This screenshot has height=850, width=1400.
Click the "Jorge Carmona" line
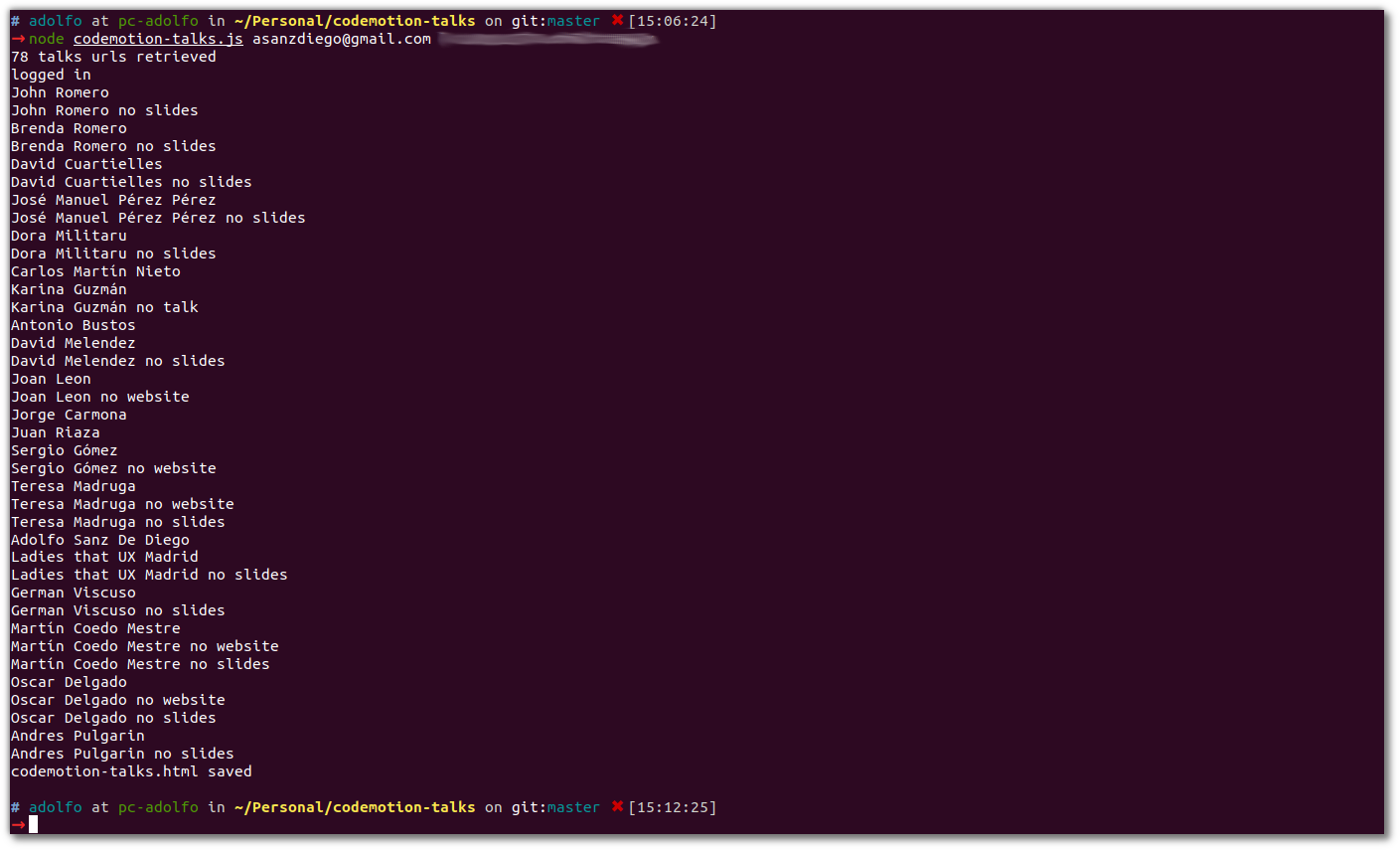[x=69, y=415]
